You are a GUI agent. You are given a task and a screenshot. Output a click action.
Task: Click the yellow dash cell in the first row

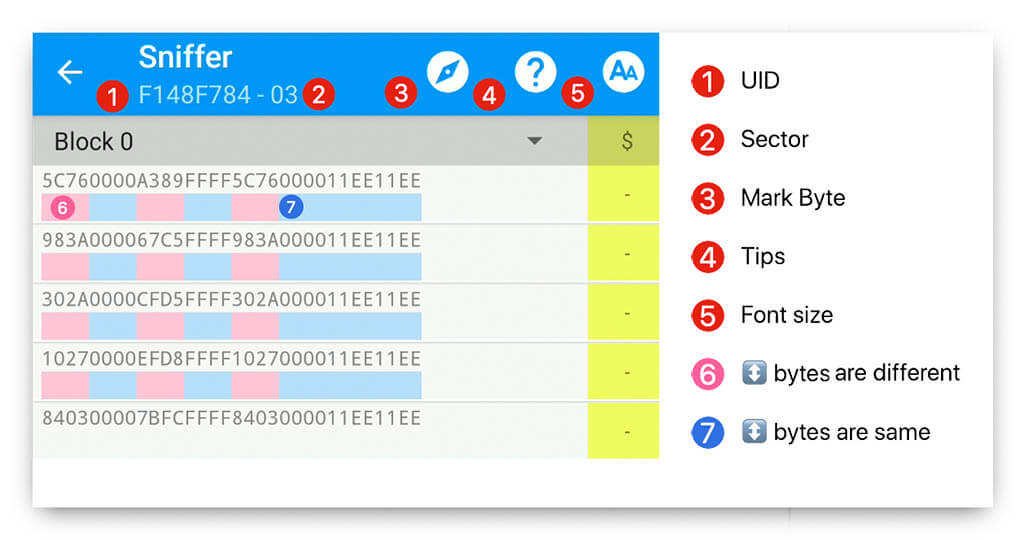(x=627, y=194)
